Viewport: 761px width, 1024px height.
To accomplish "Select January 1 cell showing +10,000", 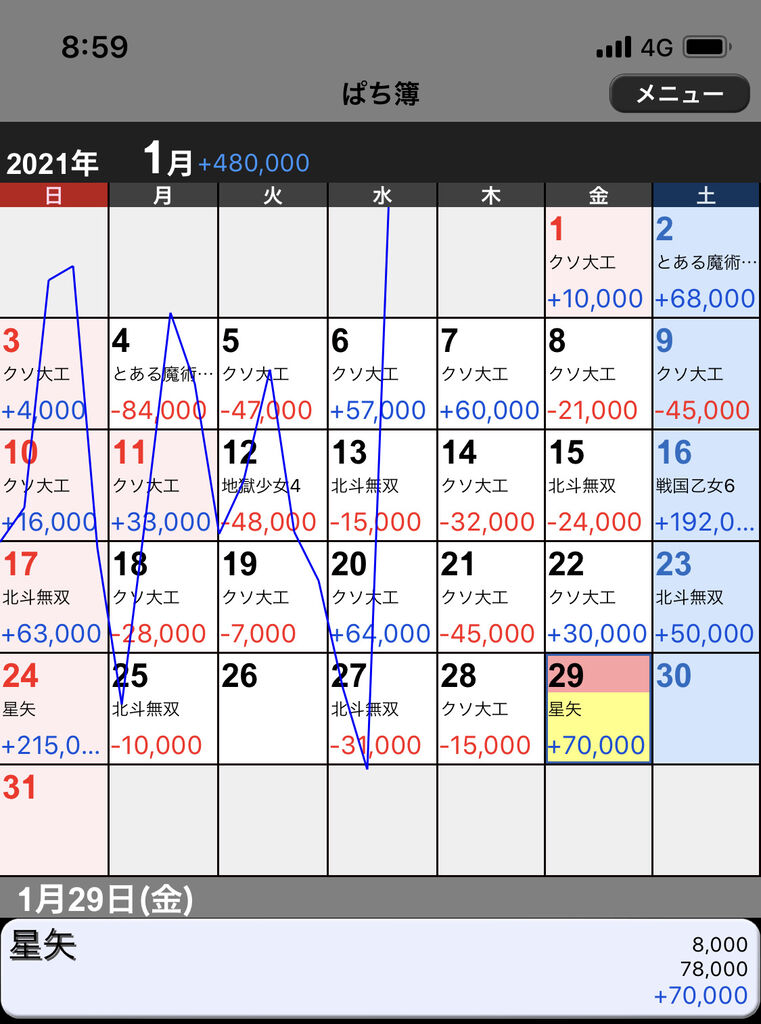I will pos(598,262).
